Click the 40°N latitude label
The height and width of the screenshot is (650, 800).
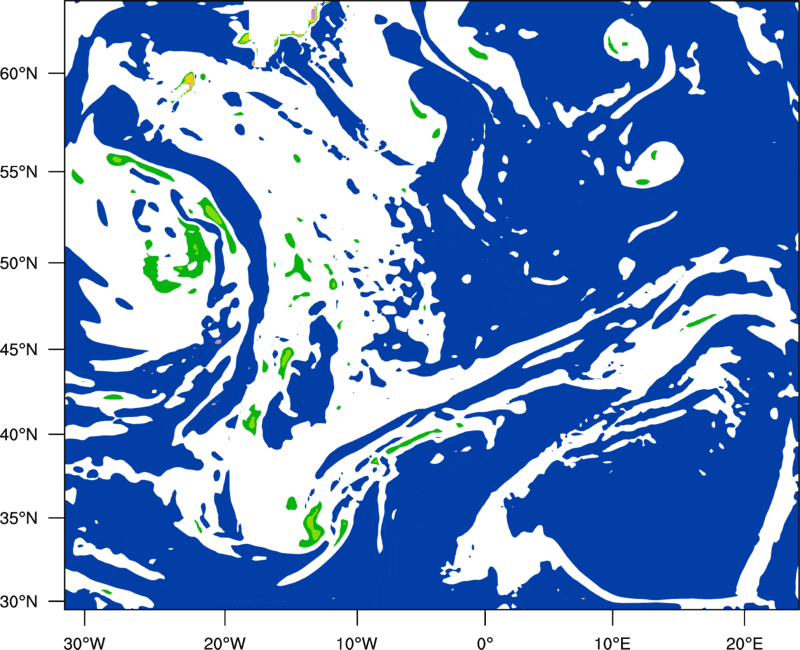(x=19, y=435)
